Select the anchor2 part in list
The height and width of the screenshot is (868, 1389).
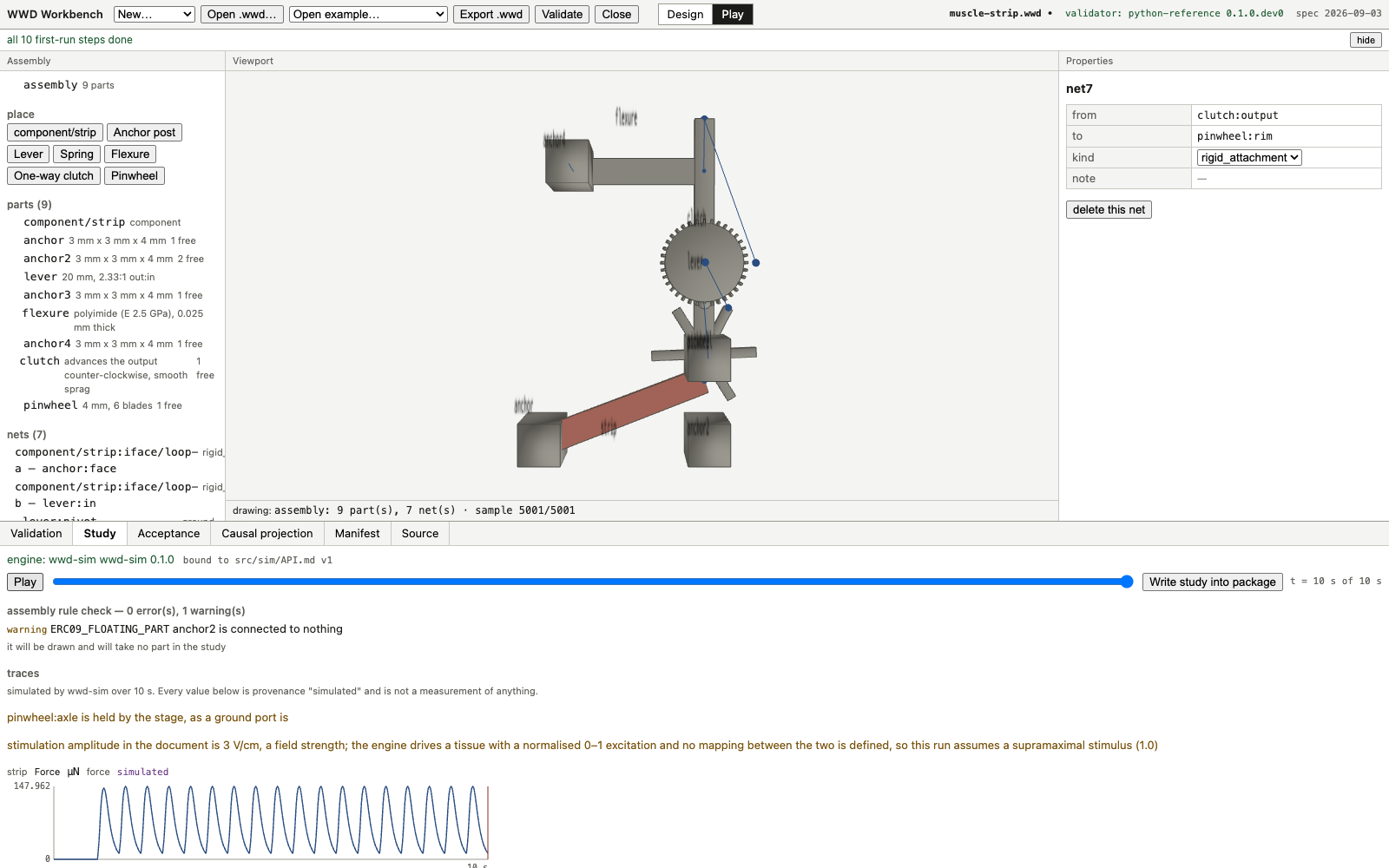point(114,259)
